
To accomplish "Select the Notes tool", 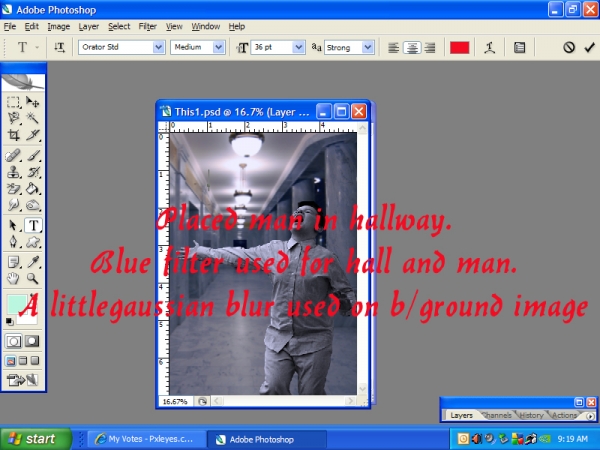I will (13, 262).
